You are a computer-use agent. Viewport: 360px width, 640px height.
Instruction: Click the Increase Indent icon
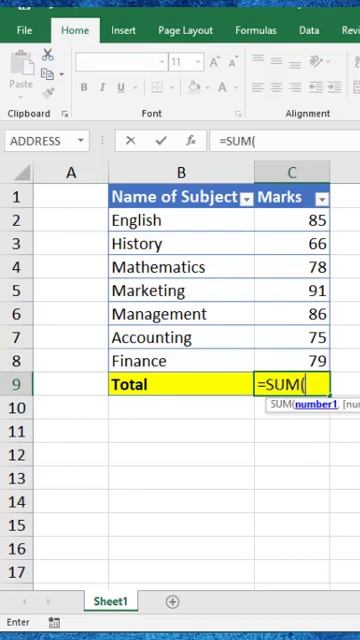tap(335, 87)
